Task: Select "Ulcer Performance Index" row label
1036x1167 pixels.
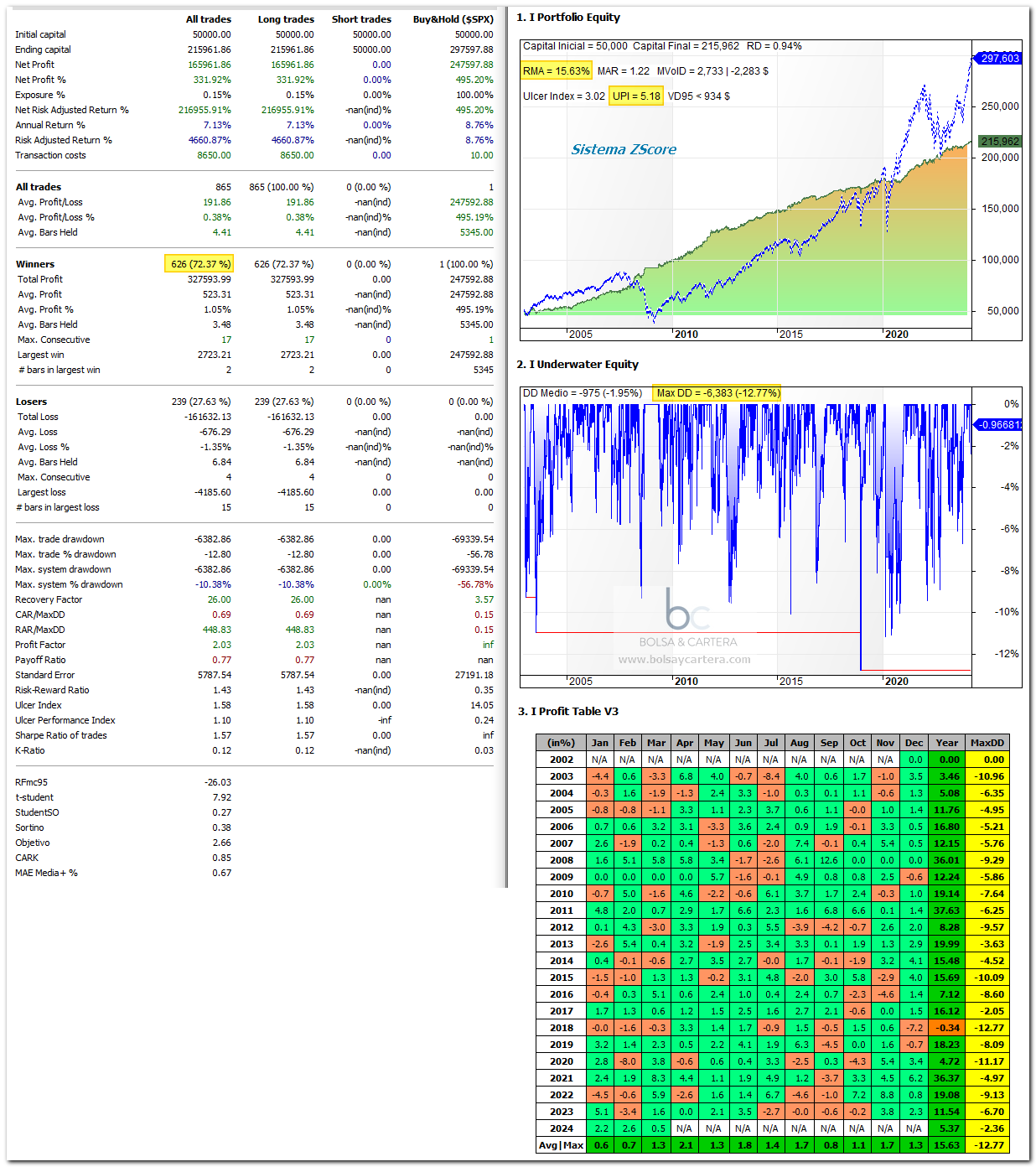Action: pos(65,720)
